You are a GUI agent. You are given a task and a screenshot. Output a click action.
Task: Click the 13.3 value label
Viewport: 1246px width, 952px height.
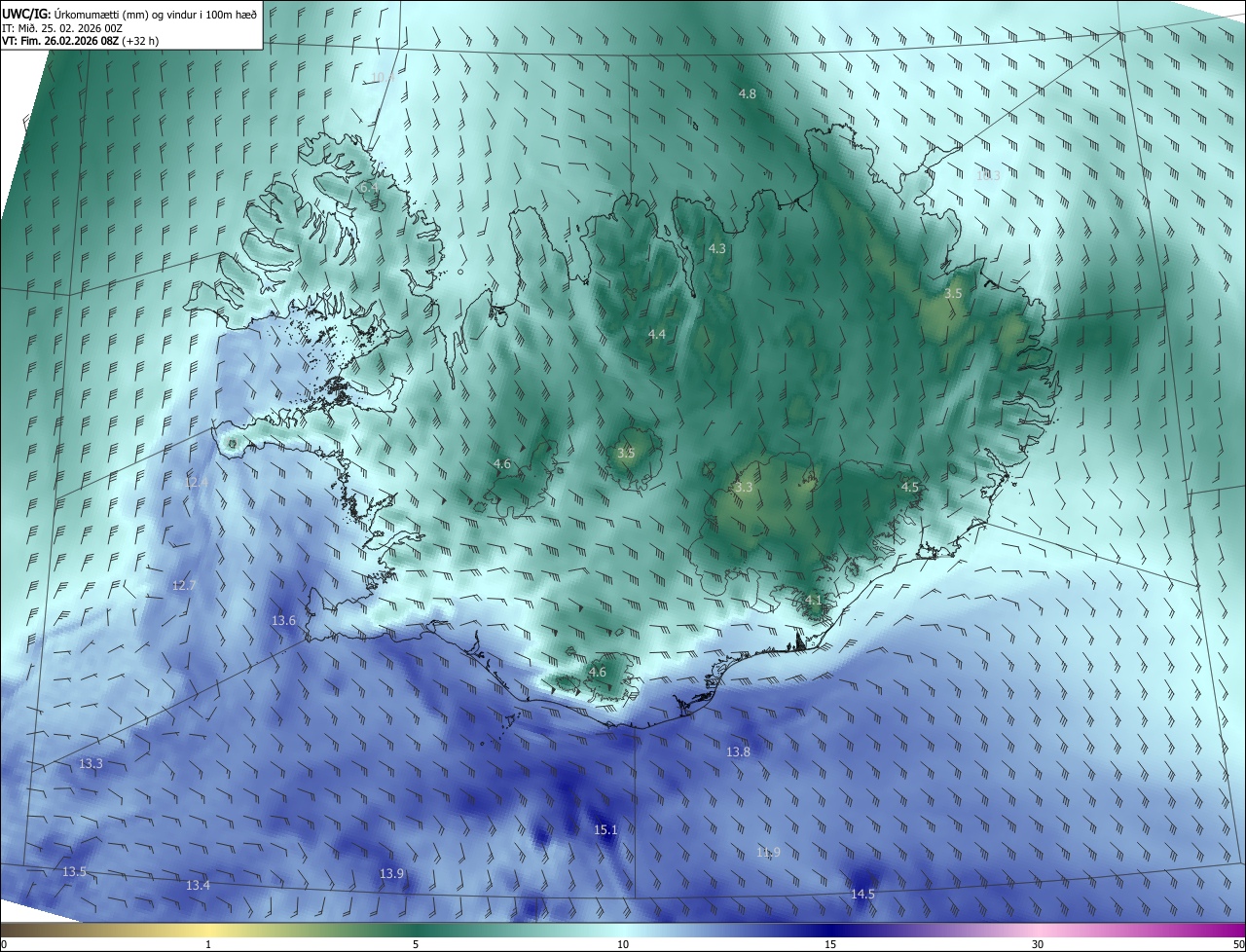click(x=91, y=763)
